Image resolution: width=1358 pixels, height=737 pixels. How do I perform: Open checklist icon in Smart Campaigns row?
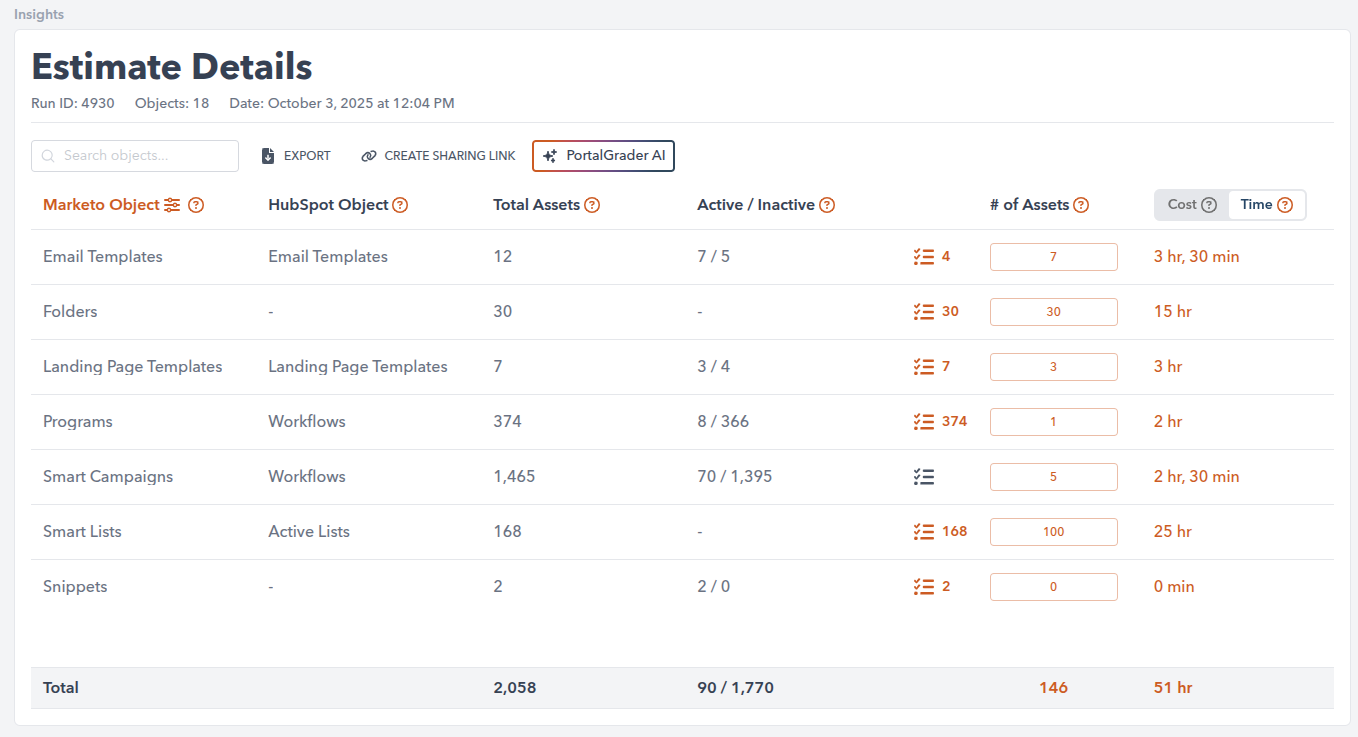coord(924,477)
